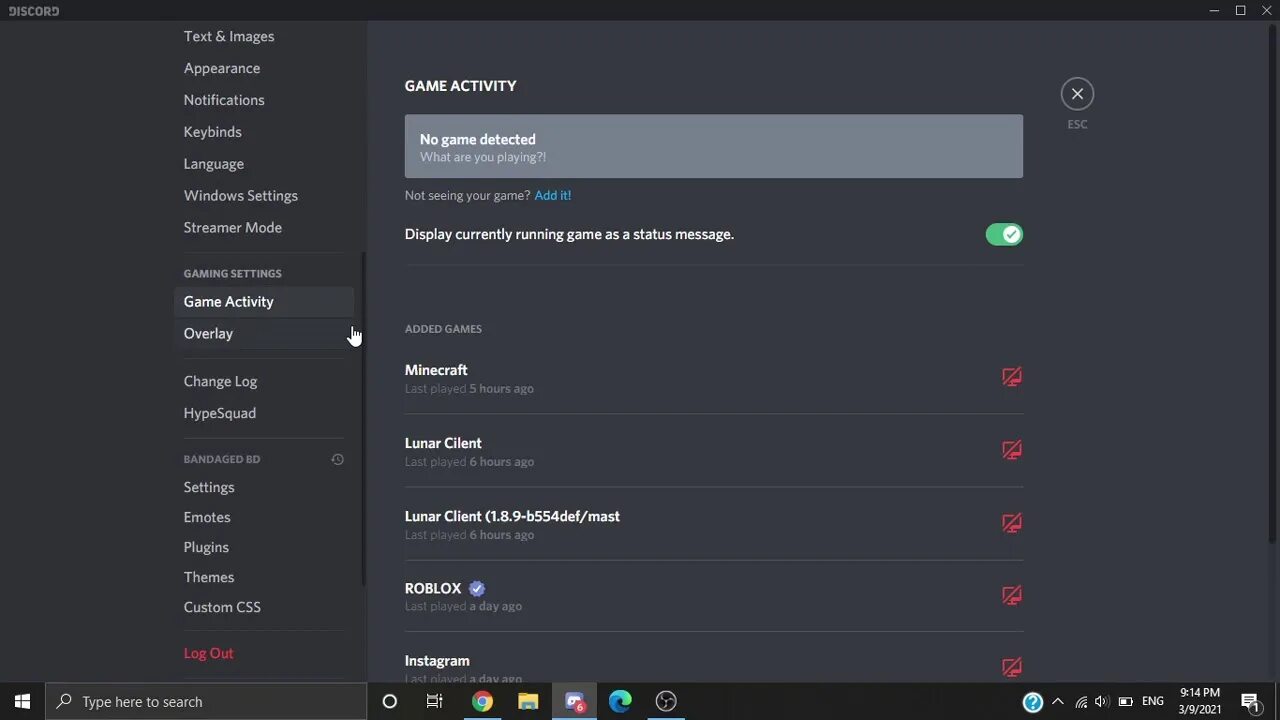Close settings with the ESC X button
This screenshot has height=720, width=1280.
tap(1077, 94)
